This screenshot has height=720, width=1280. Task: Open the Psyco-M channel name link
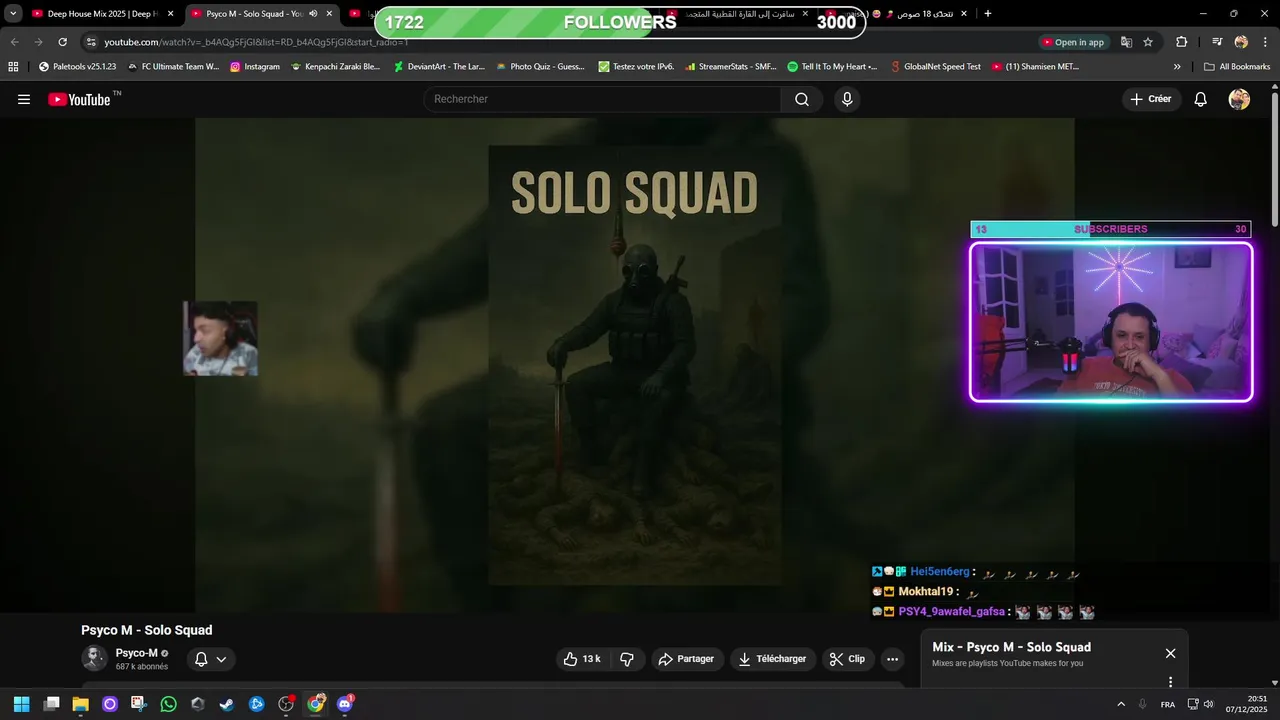(x=136, y=653)
